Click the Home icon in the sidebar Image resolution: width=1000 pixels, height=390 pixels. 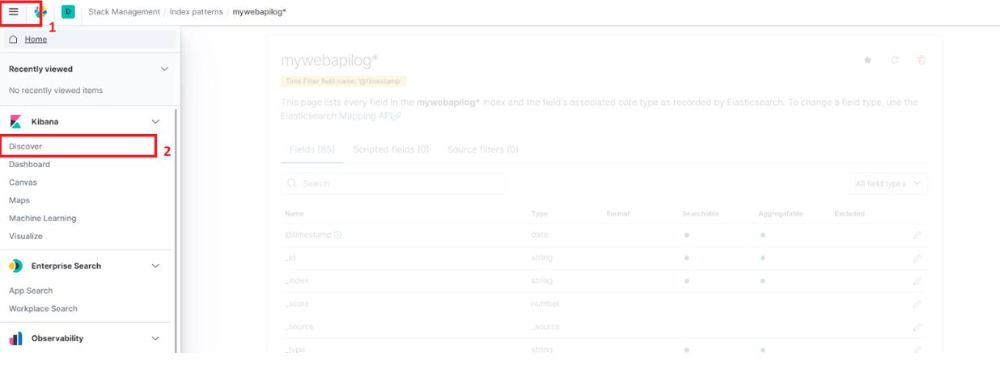13,40
